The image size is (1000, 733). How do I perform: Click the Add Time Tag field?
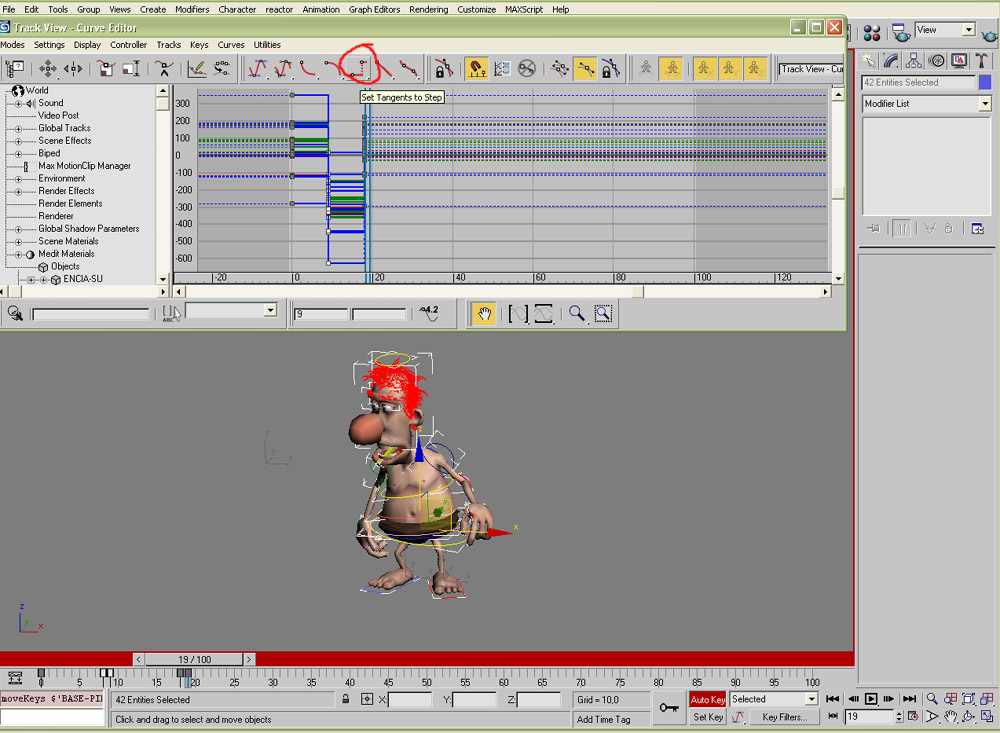611,719
